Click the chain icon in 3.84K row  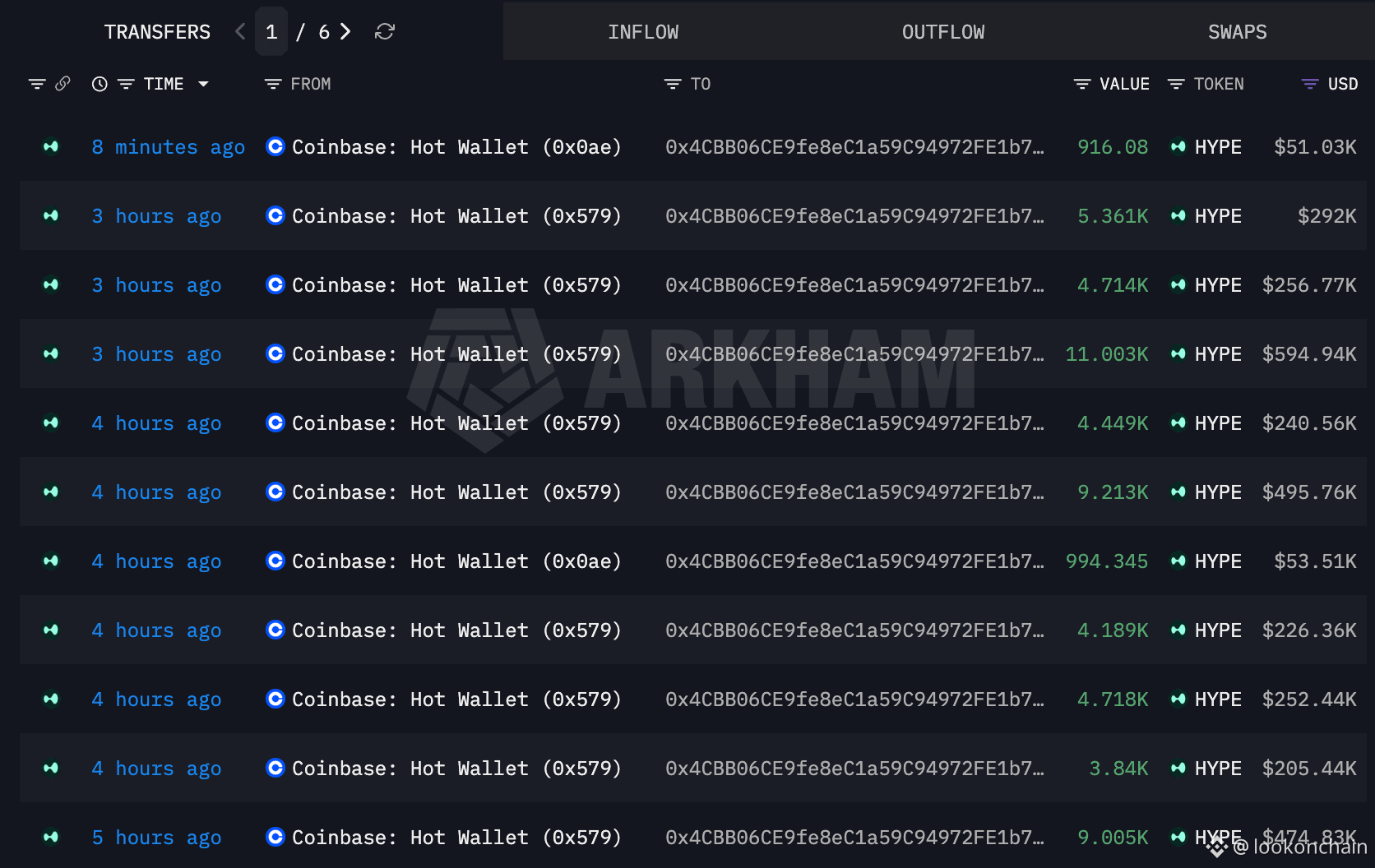click(51, 769)
